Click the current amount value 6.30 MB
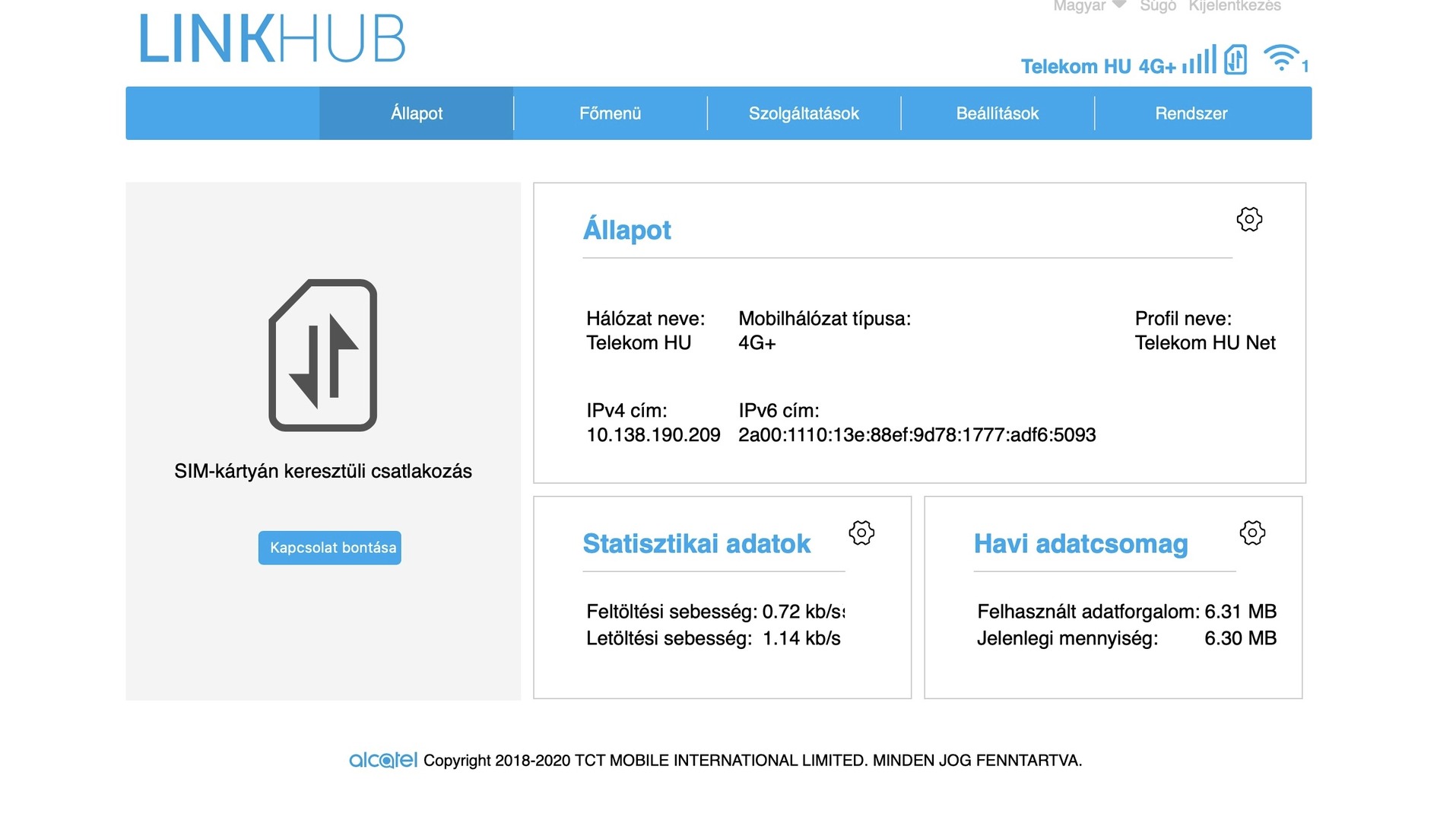The width and height of the screenshot is (1456, 833). 1240,638
